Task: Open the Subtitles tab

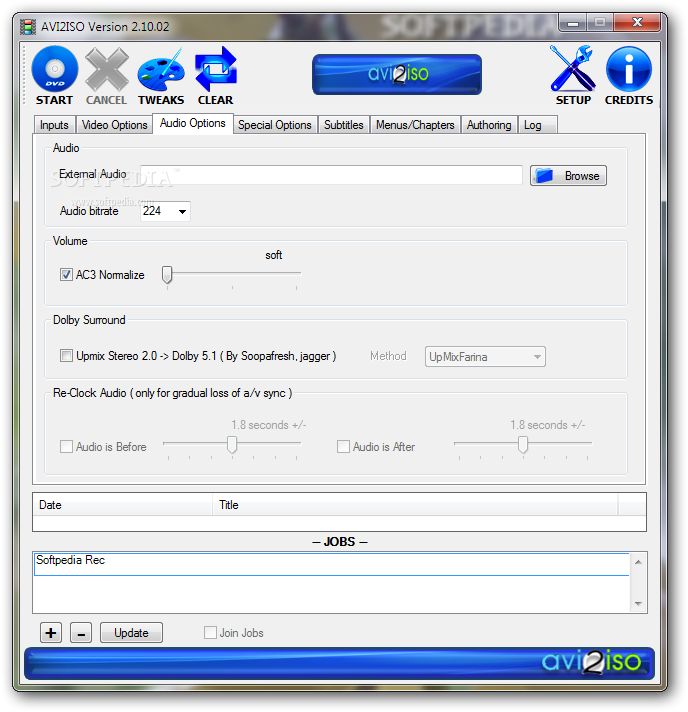Action: pos(344,125)
